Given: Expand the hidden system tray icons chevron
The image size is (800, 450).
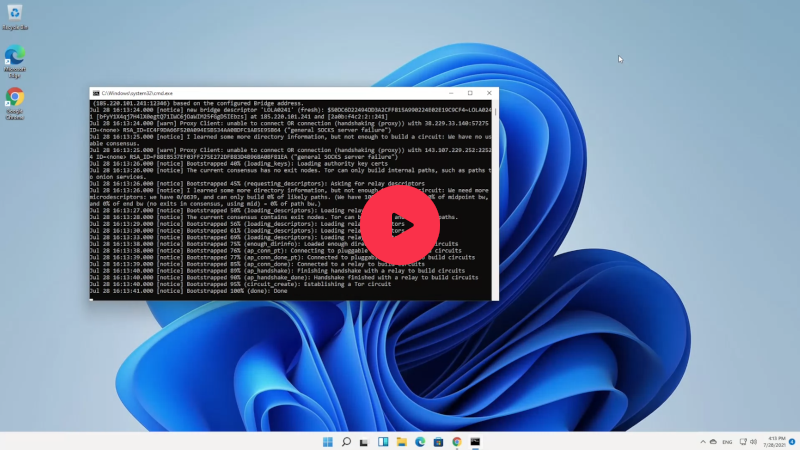Looking at the screenshot, I should 703,441.
